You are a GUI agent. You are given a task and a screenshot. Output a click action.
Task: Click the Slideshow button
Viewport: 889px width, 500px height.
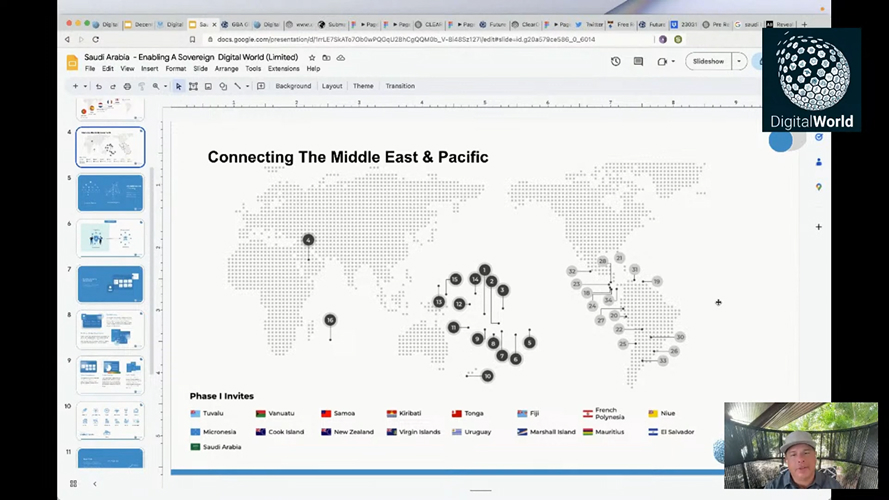point(708,62)
